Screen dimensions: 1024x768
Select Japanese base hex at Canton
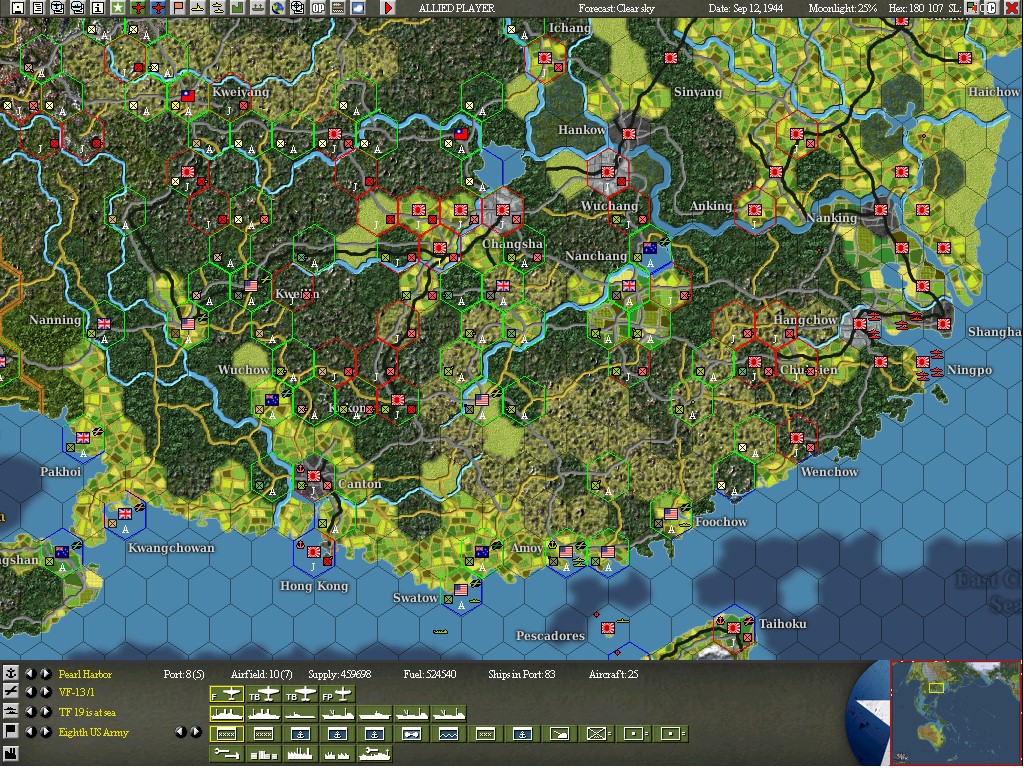click(x=314, y=476)
